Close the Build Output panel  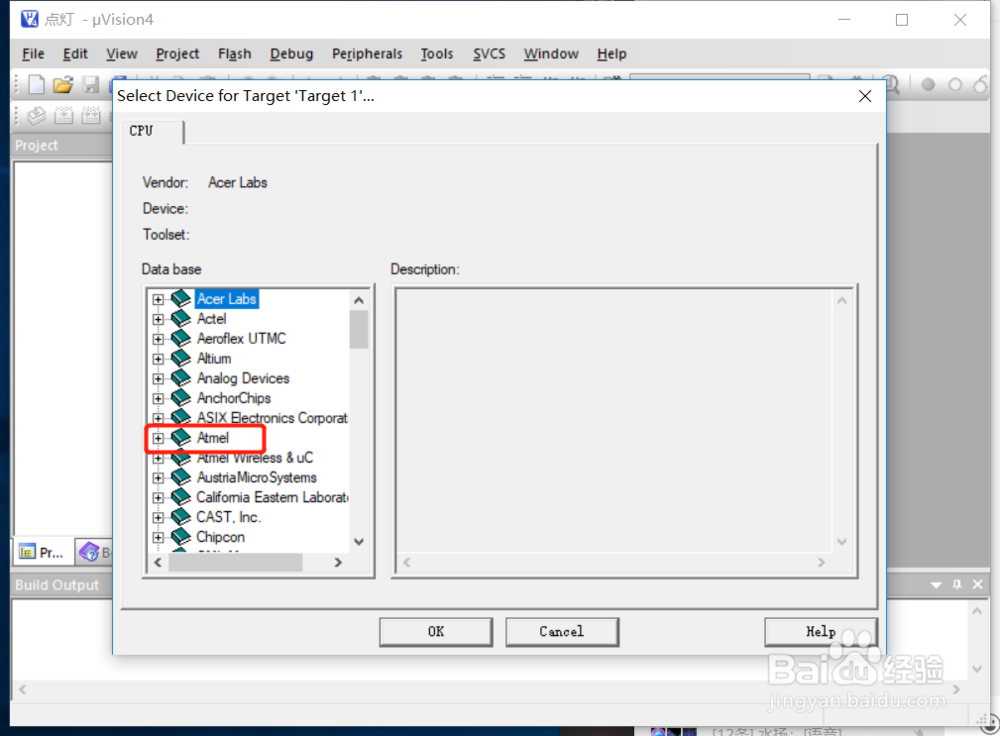[978, 584]
